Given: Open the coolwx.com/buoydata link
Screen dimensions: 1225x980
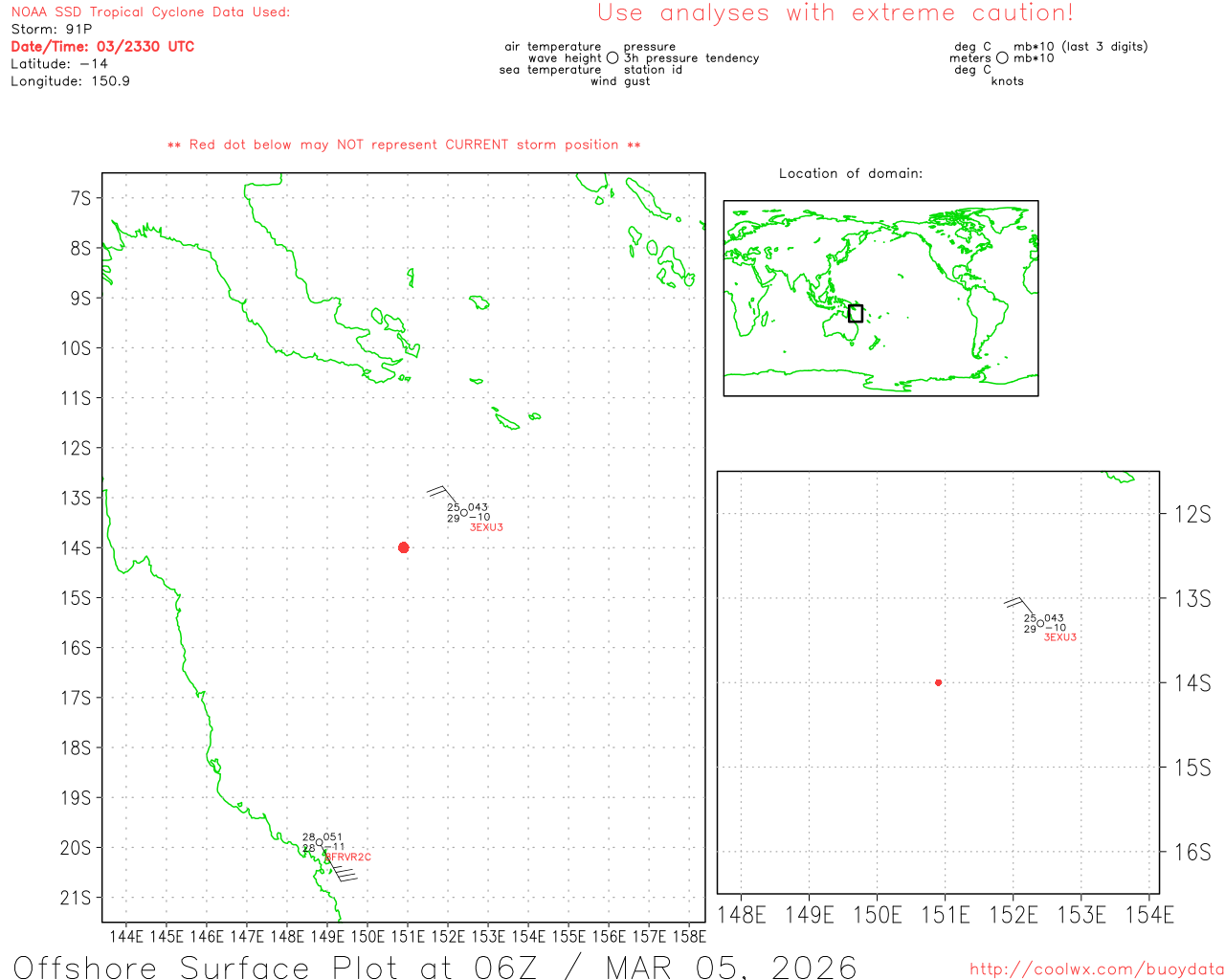Looking at the screenshot, I should tap(1096, 969).
